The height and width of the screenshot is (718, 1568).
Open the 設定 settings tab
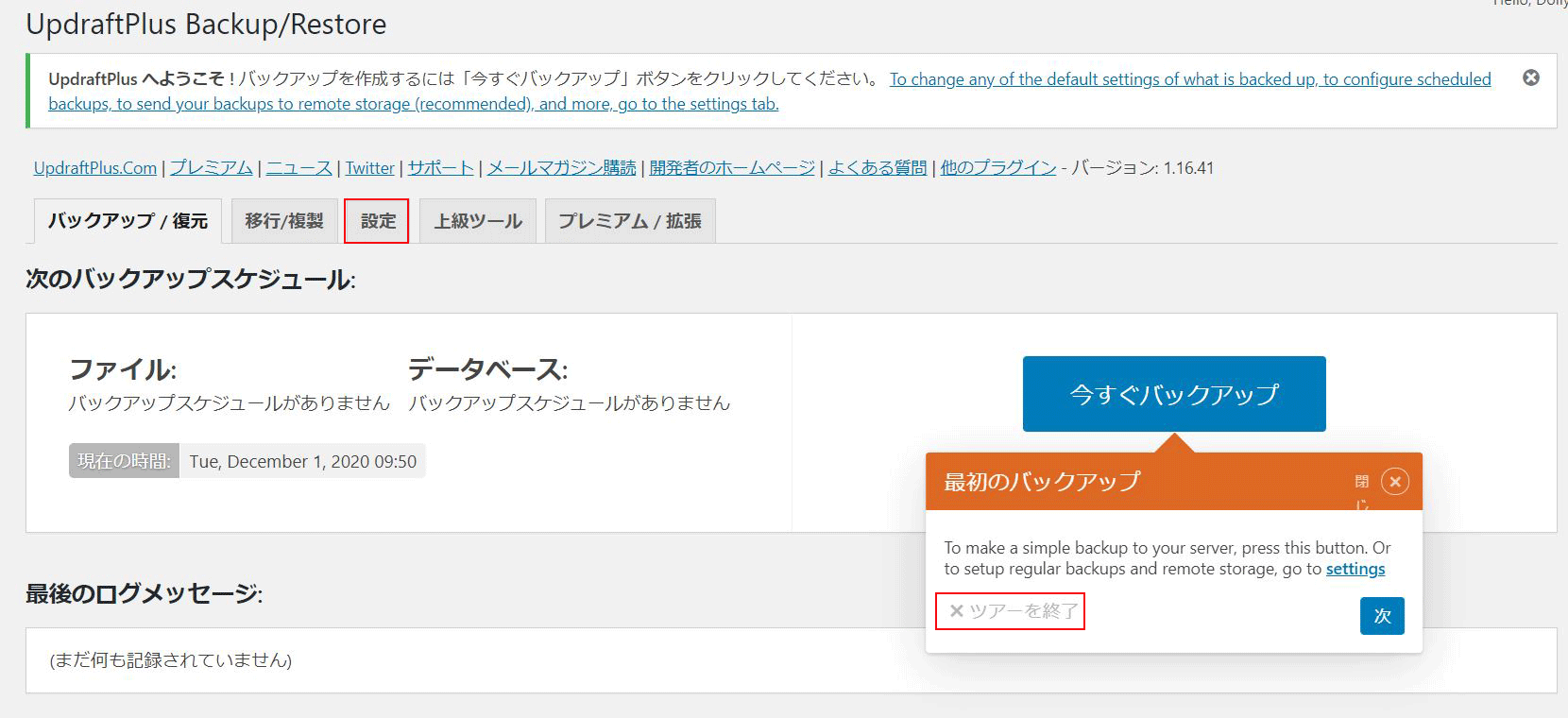377,221
